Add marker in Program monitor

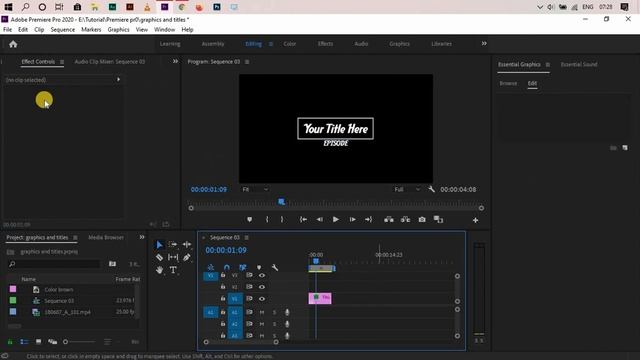249,220
